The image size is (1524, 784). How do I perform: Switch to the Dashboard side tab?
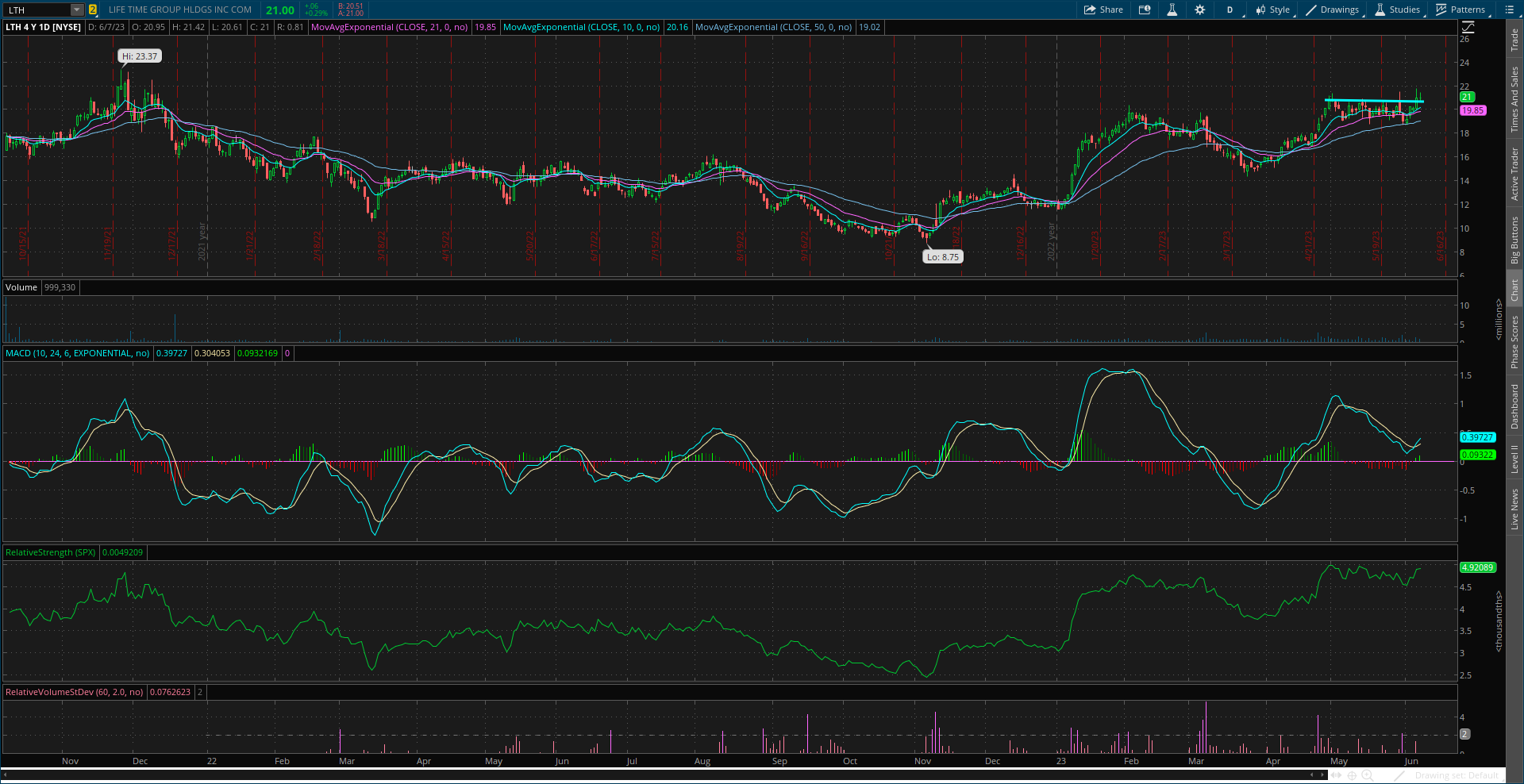pos(1514,407)
